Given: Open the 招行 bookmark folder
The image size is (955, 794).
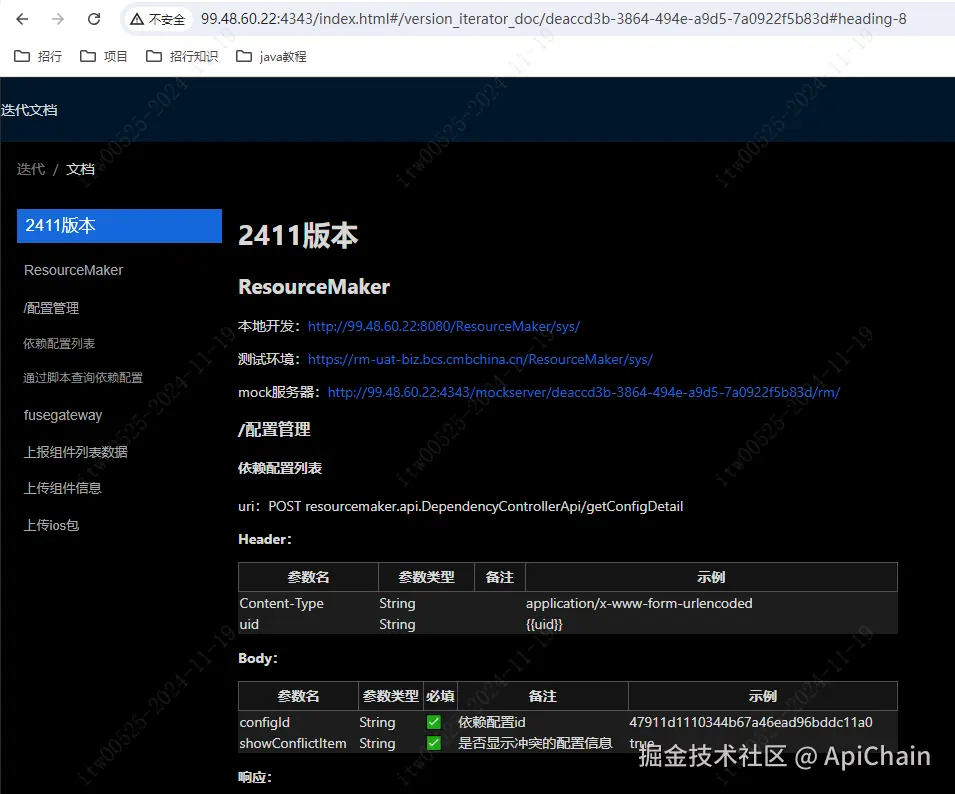Looking at the screenshot, I should click(38, 56).
